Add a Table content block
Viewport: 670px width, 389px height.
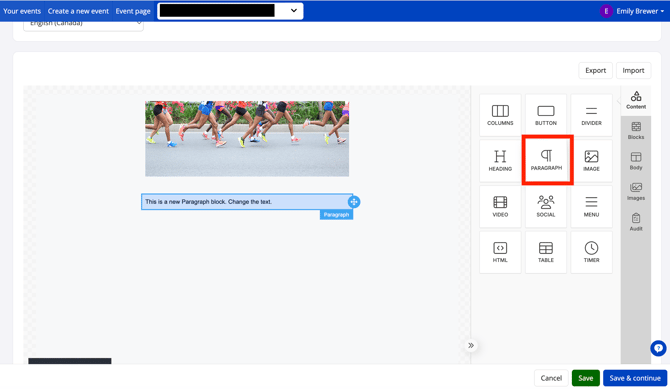click(546, 252)
